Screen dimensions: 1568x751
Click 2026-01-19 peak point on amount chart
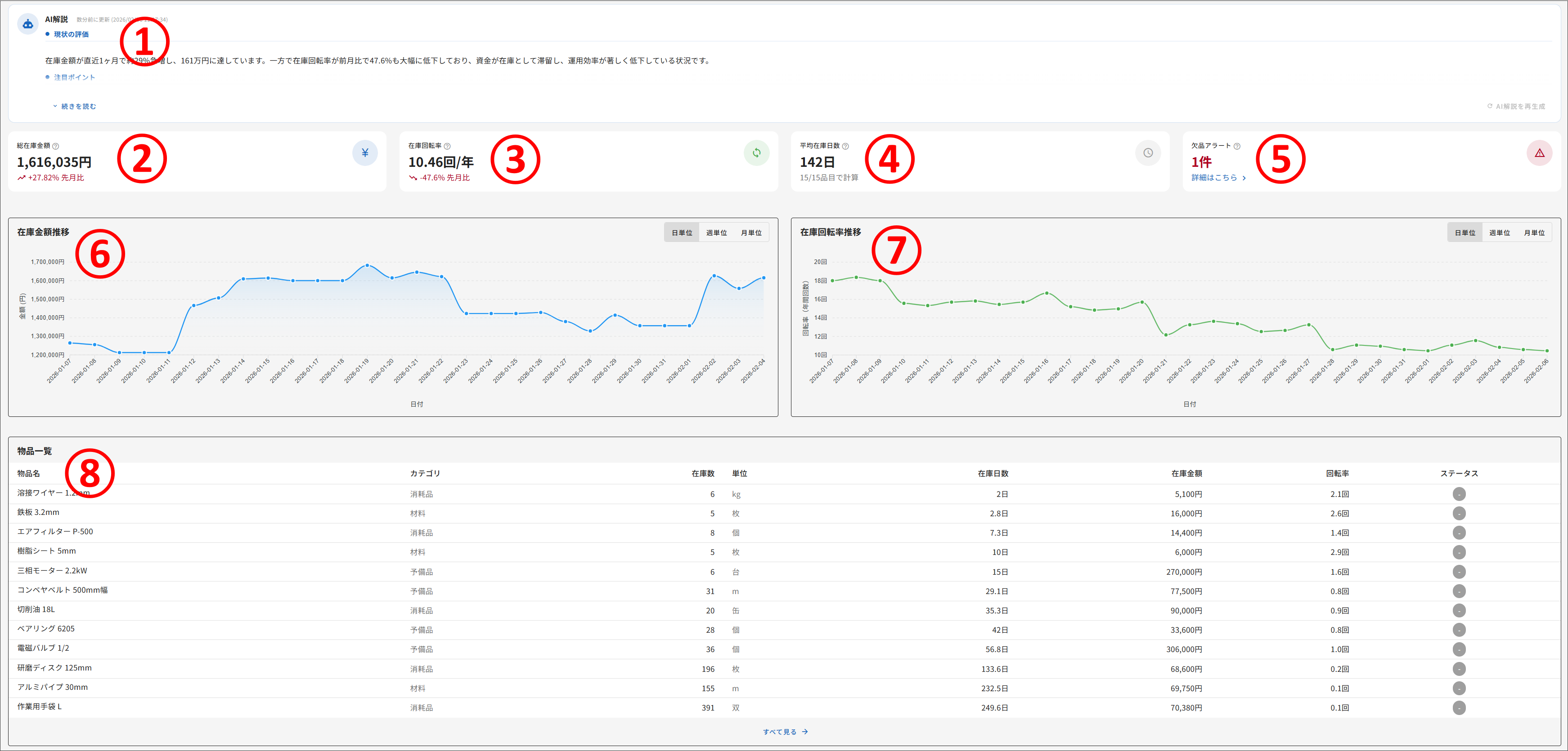pyautogui.click(x=367, y=265)
